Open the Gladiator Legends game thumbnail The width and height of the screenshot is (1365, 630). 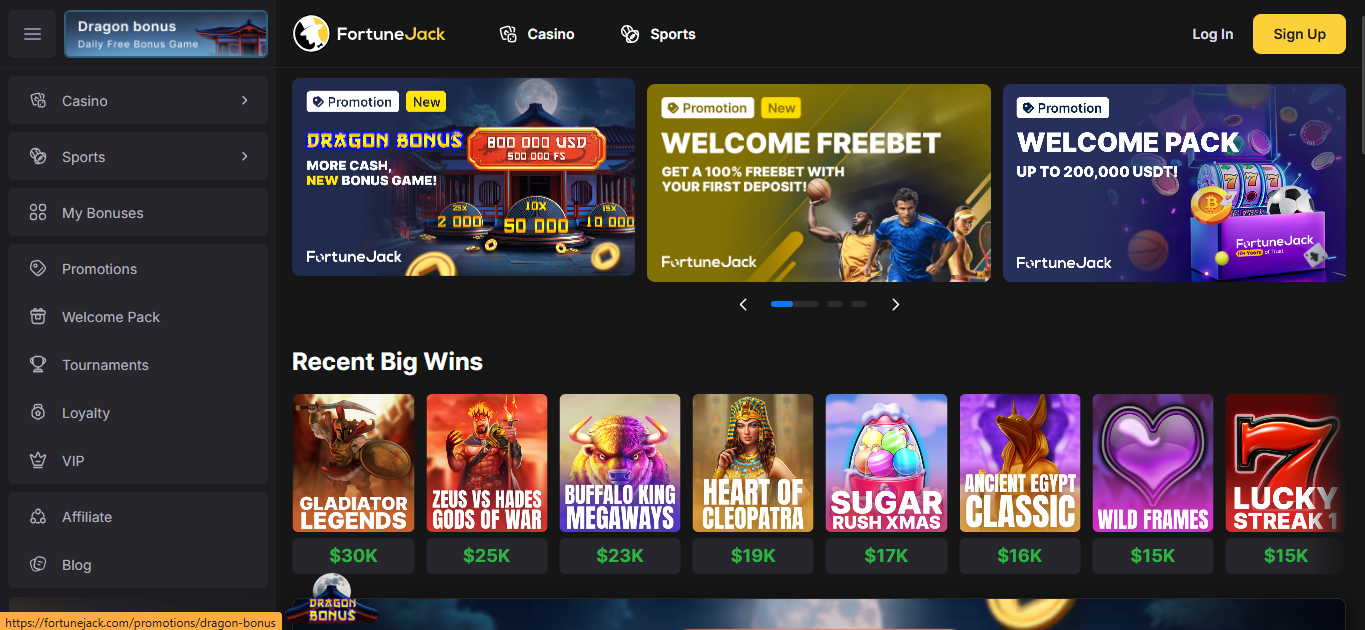click(x=353, y=463)
